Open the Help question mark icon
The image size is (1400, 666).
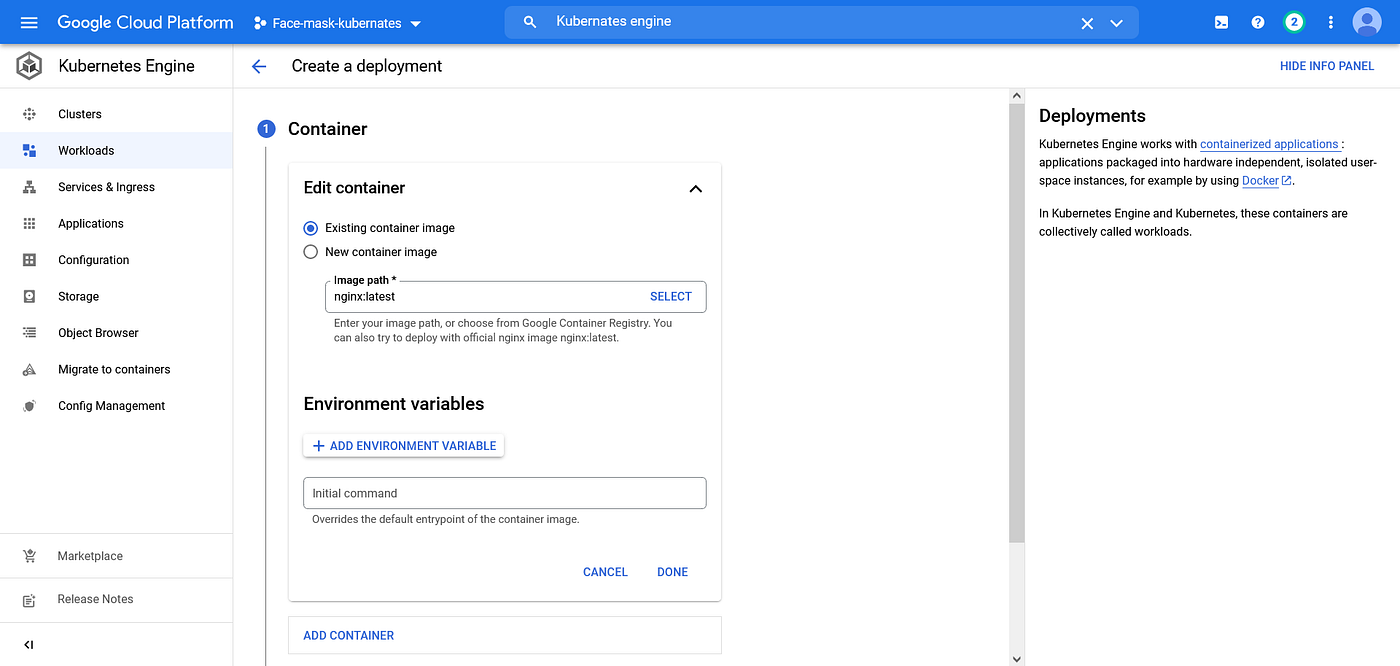tap(1258, 22)
